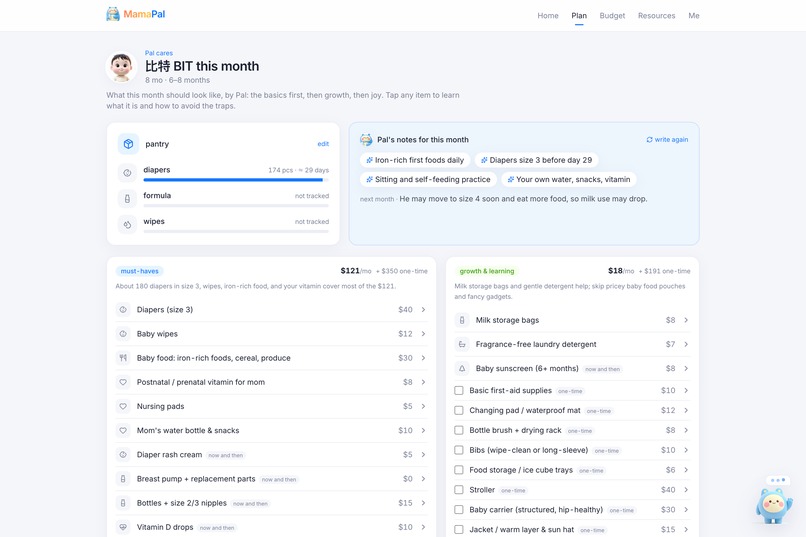Open Baby food row chevron

[x=424, y=358]
